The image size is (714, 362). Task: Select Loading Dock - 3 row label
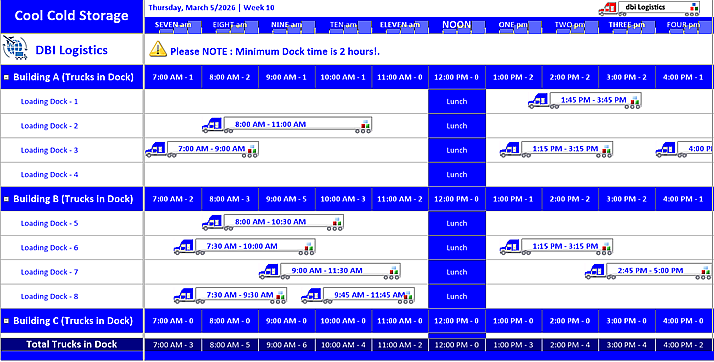(49, 150)
